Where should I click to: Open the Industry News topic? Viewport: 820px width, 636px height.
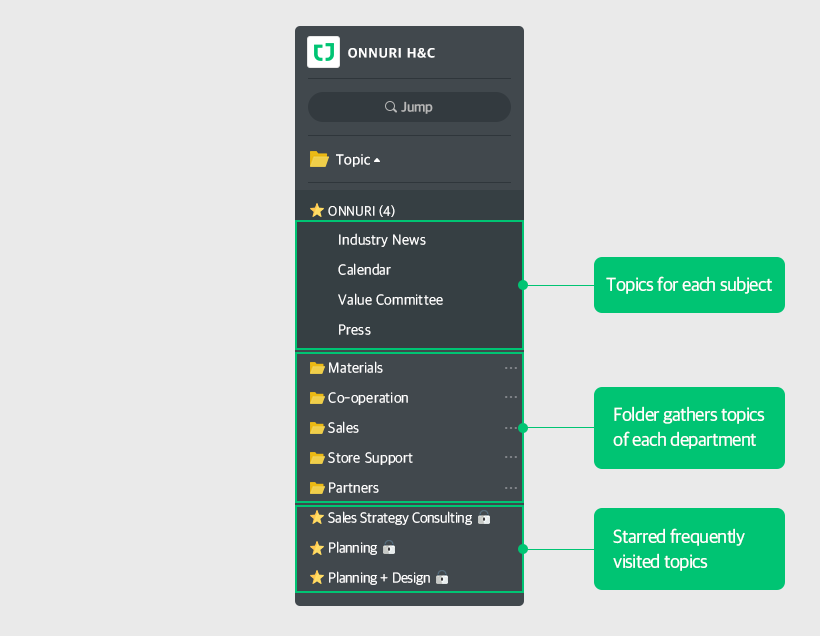(x=381, y=240)
